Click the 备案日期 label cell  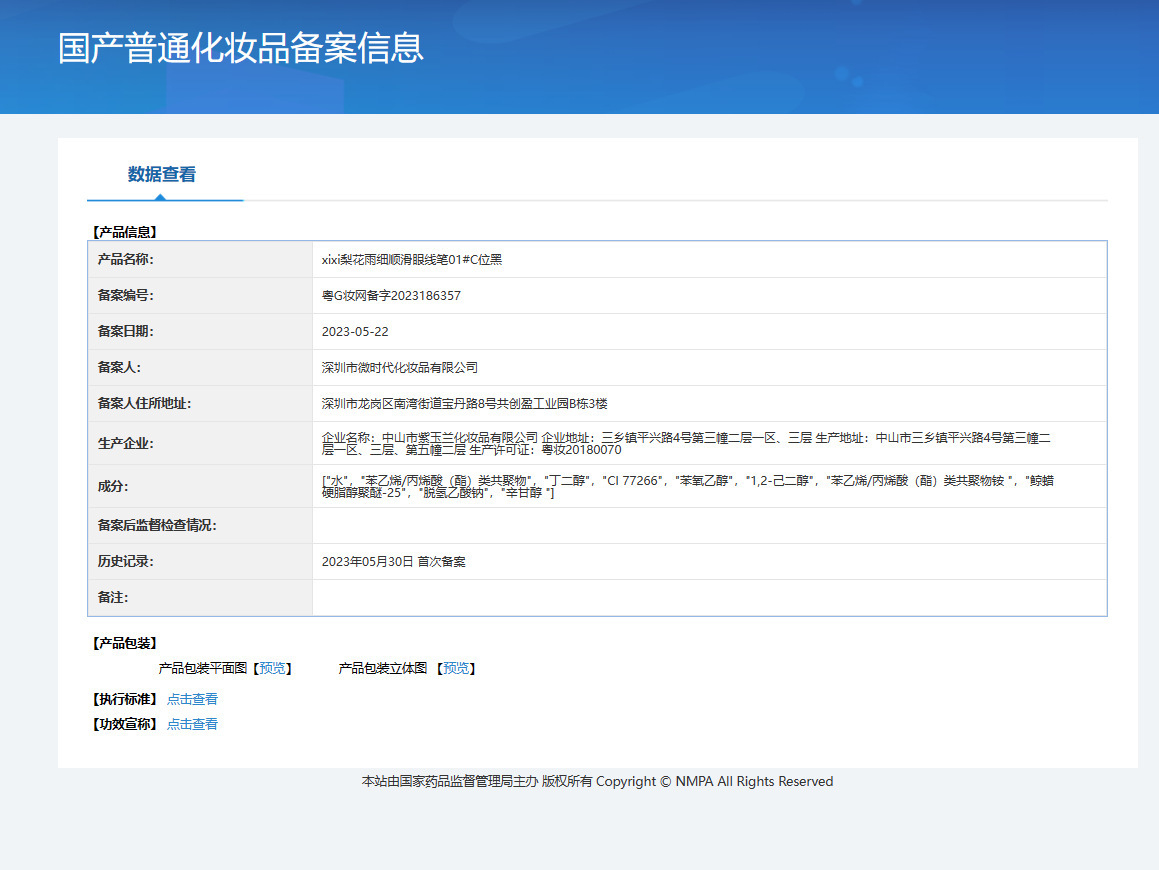click(200, 331)
